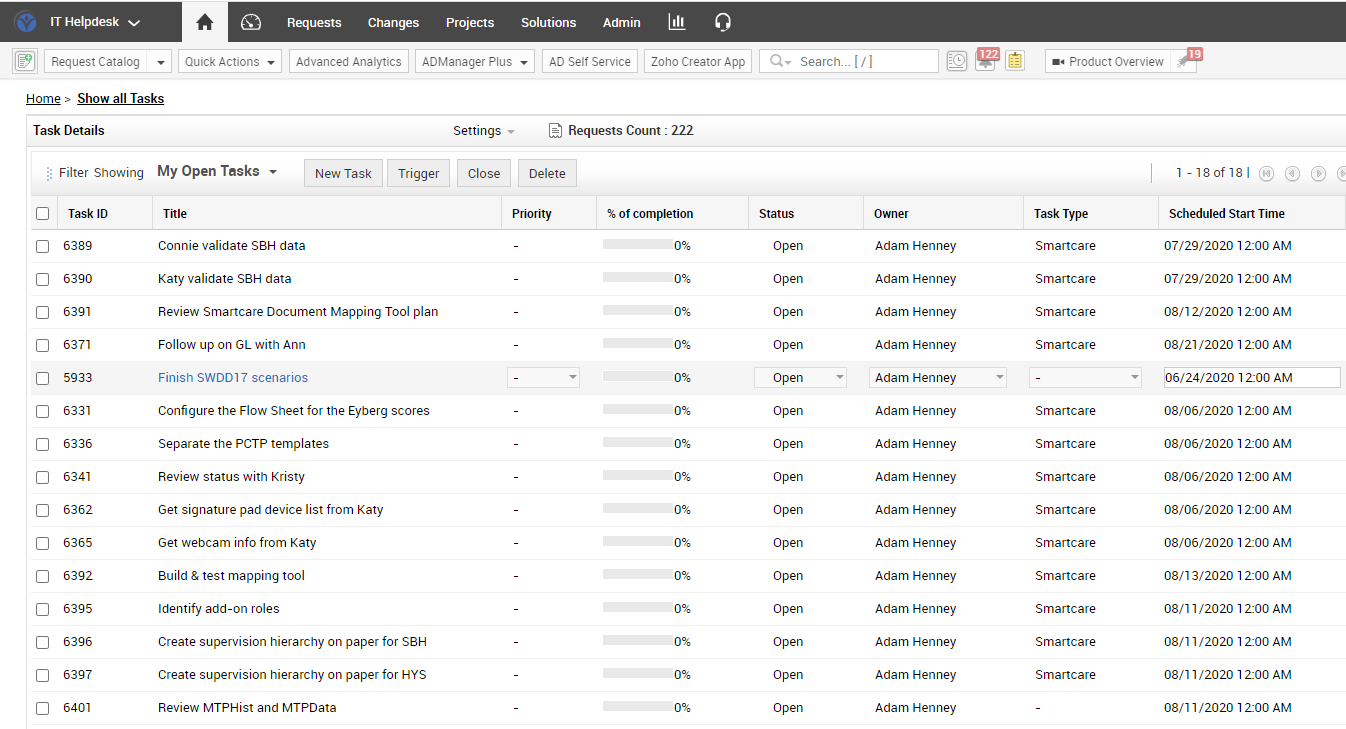Edit Scheduled Start Time field for 5933

click(x=1252, y=378)
